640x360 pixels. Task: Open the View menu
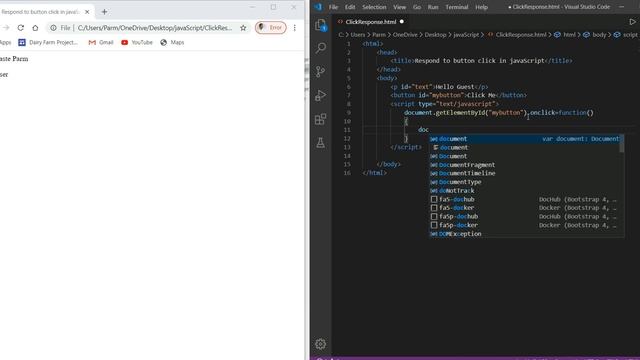(x=400, y=7)
